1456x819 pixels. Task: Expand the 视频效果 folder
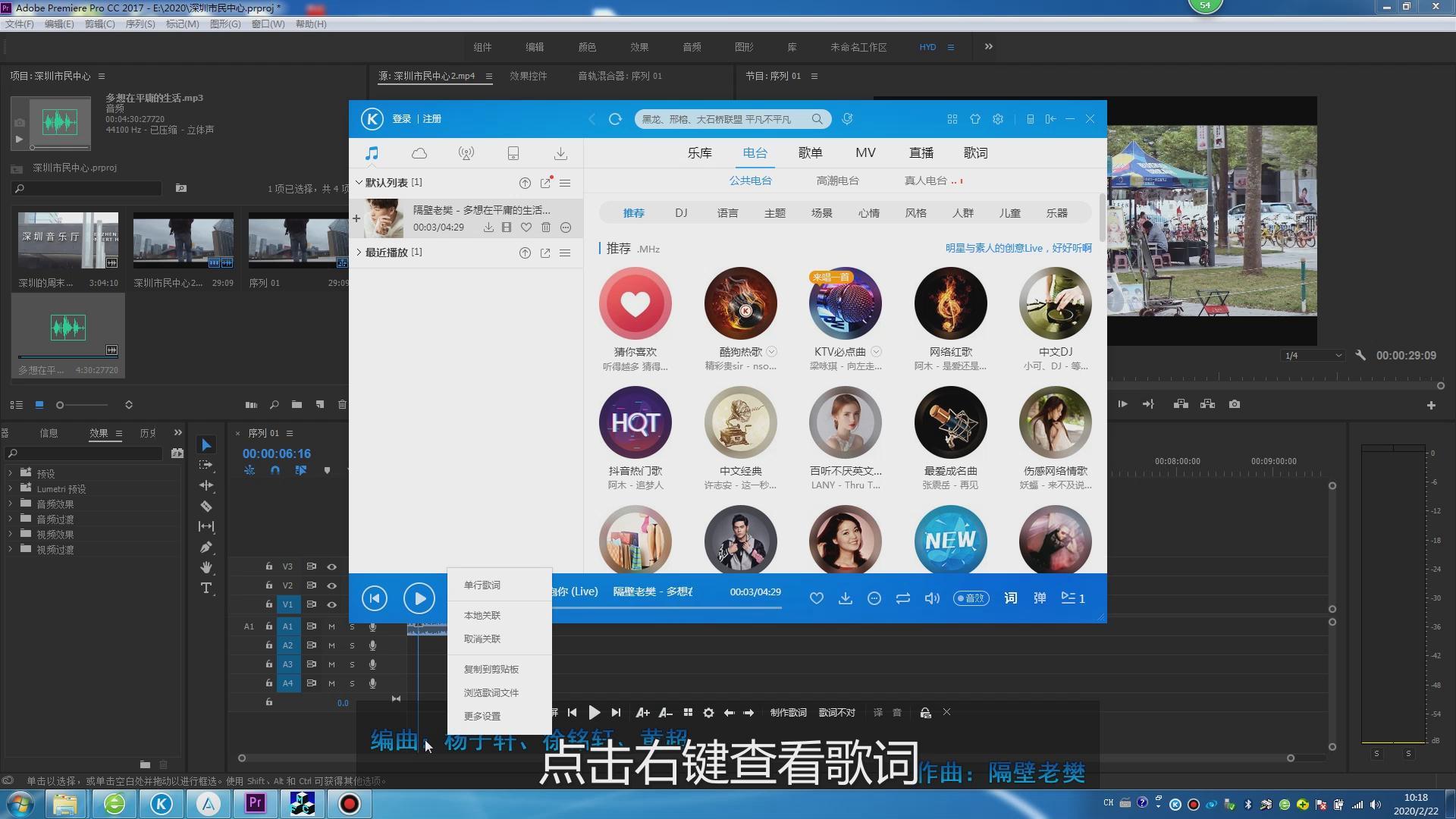(x=11, y=534)
